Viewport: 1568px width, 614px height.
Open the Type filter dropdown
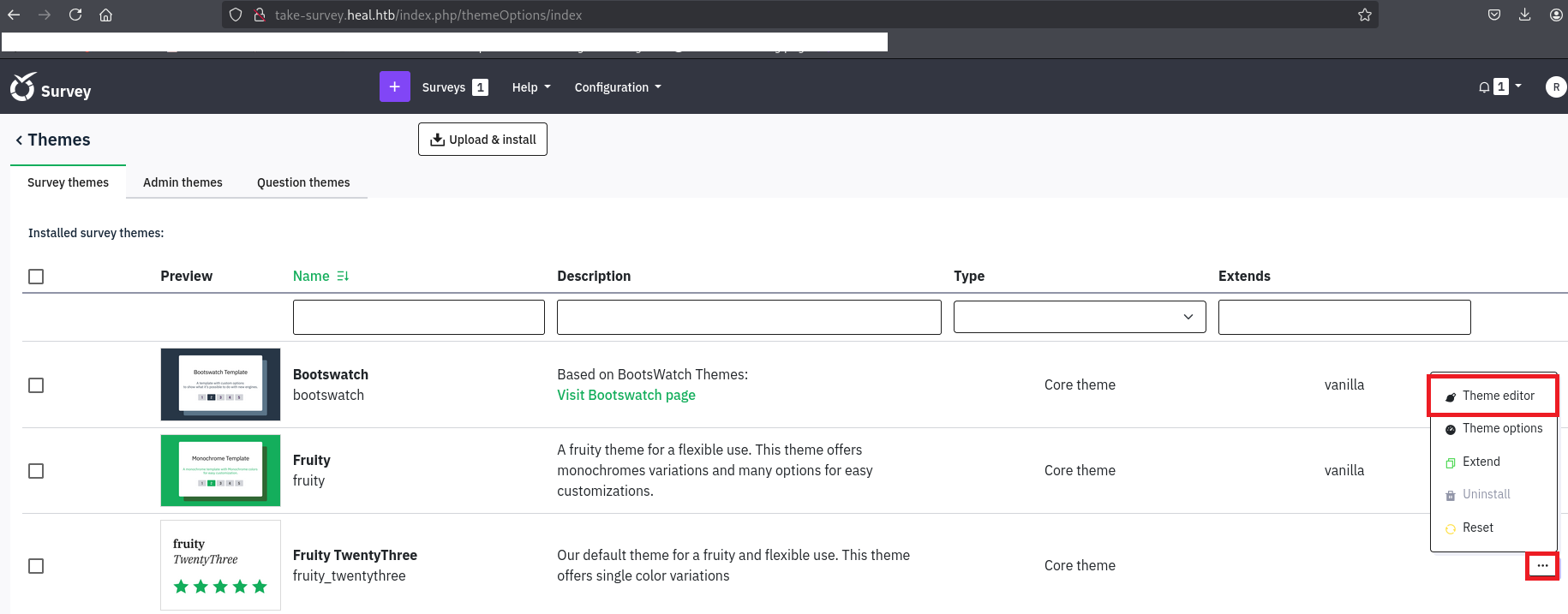point(1079,317)
